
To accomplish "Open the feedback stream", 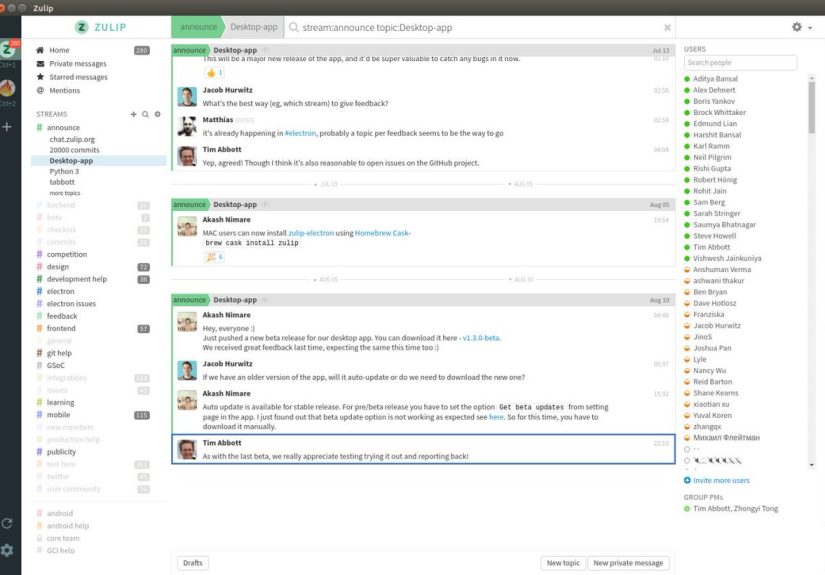I will coord(62,316).
